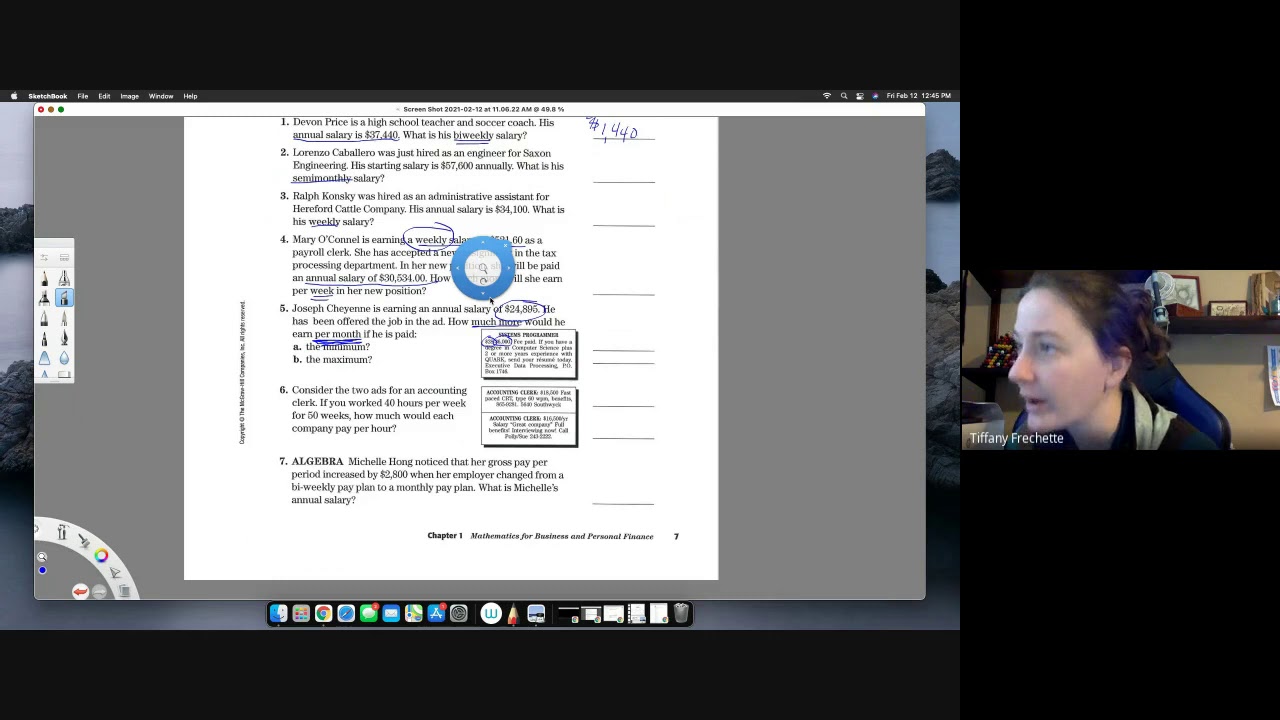This screenshot has height=720, width=1280.
Task: Select the airbrush tool in brush palette
Action: pyautogui.click(x=64, y=278)
